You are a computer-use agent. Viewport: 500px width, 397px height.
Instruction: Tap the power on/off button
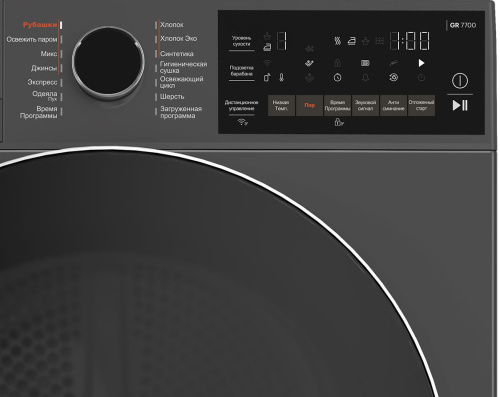coord(460,81)
